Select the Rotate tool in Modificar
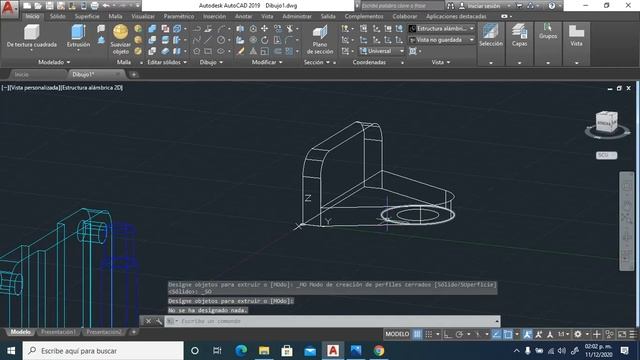The image size is (640, 360). pyautogui.click(x=264, y=40)
